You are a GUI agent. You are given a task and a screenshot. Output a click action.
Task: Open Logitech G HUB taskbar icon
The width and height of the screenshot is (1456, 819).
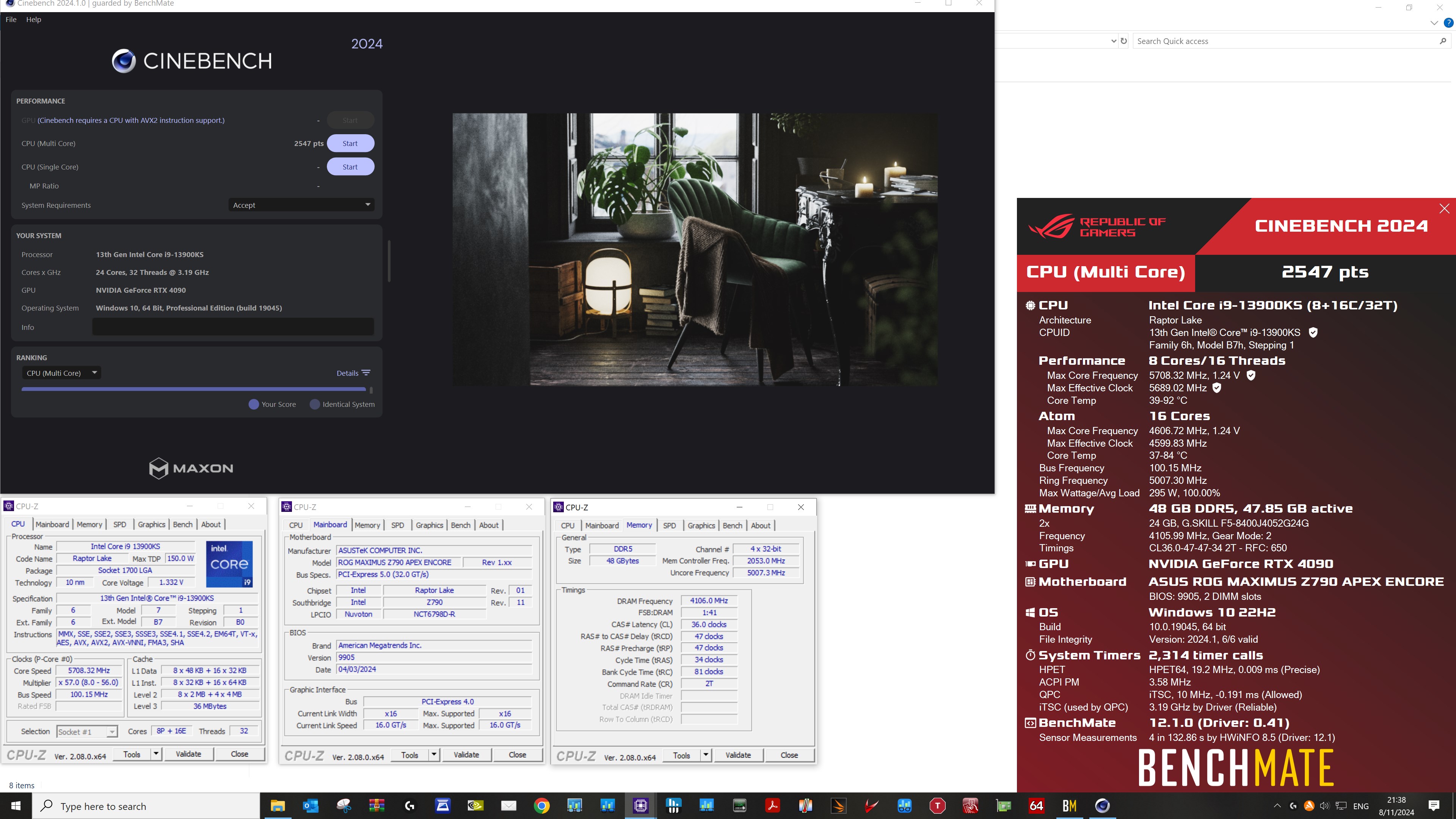(410, 805)
